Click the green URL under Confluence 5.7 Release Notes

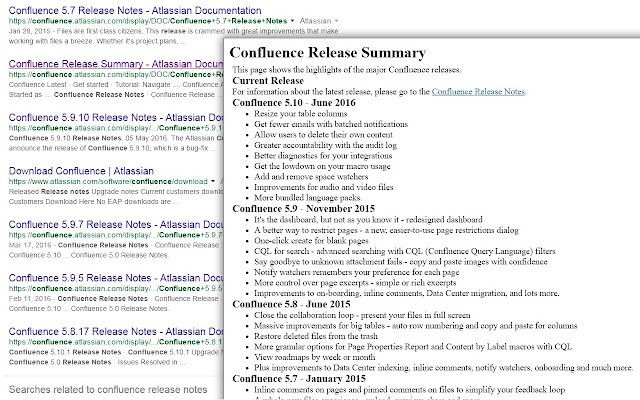point(148,21)
